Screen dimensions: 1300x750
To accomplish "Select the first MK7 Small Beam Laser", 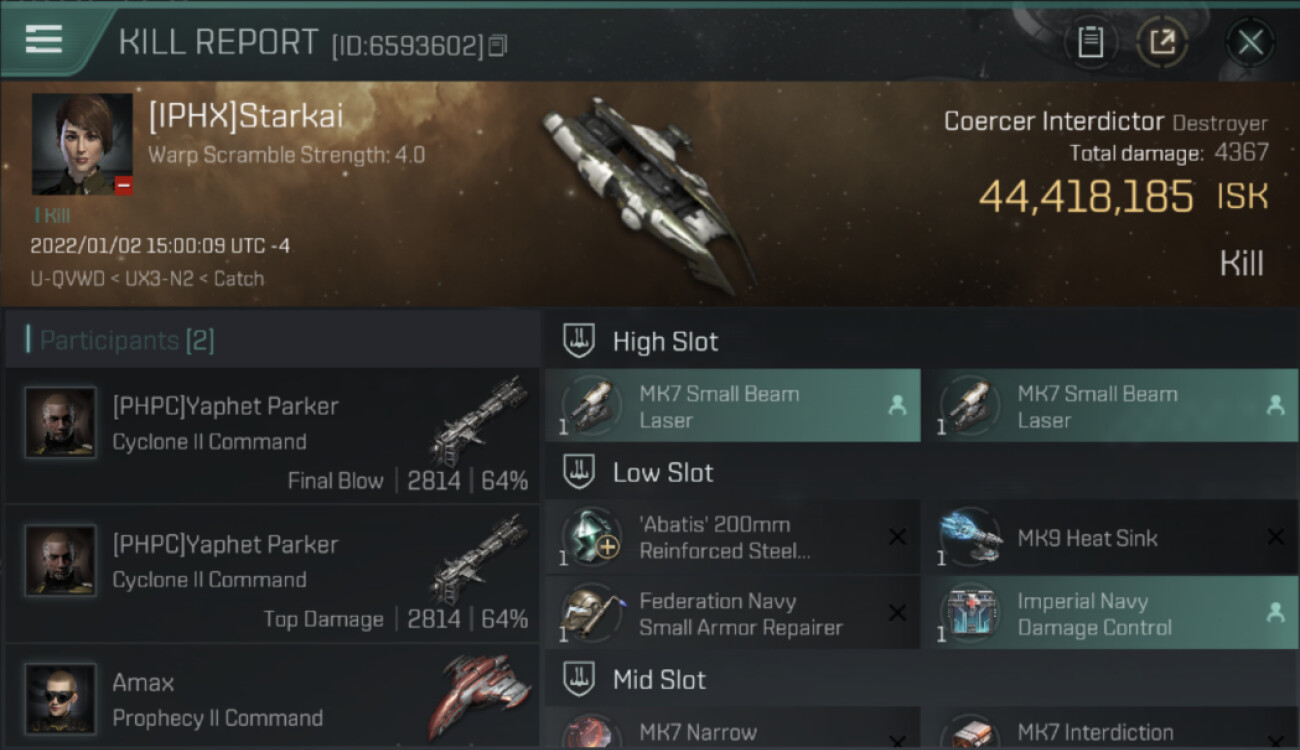I will (x=733, y=406).
